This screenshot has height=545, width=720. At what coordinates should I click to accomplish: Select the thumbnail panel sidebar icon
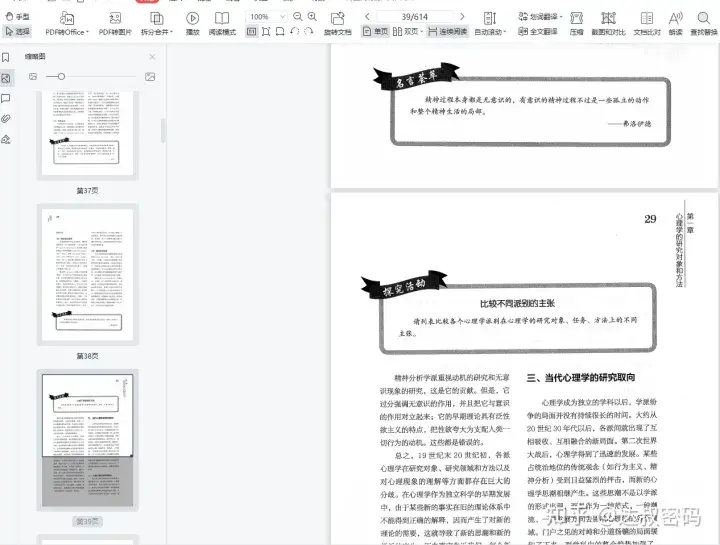click(6, 78)
